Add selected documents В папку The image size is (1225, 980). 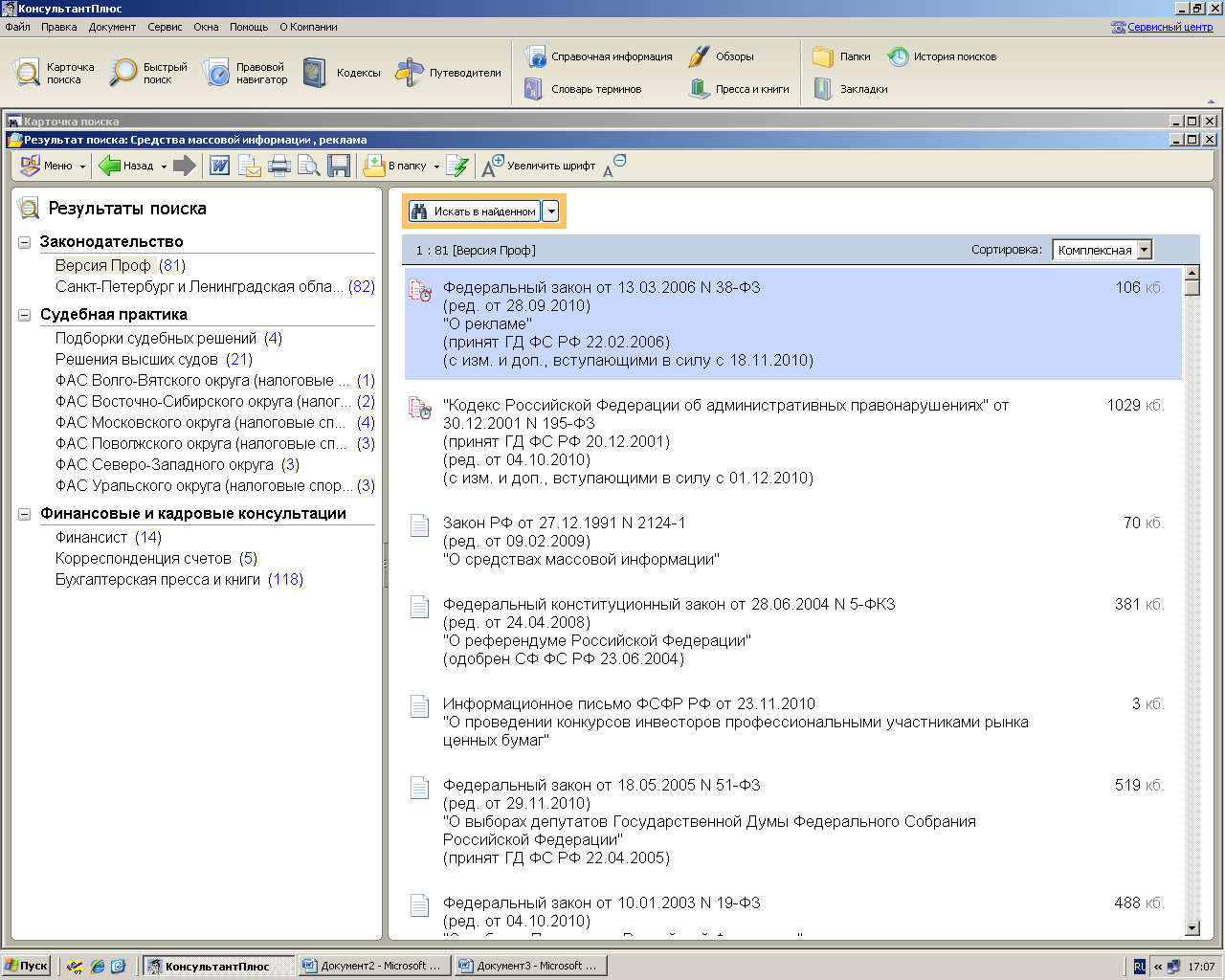click(x=394, y=166)
